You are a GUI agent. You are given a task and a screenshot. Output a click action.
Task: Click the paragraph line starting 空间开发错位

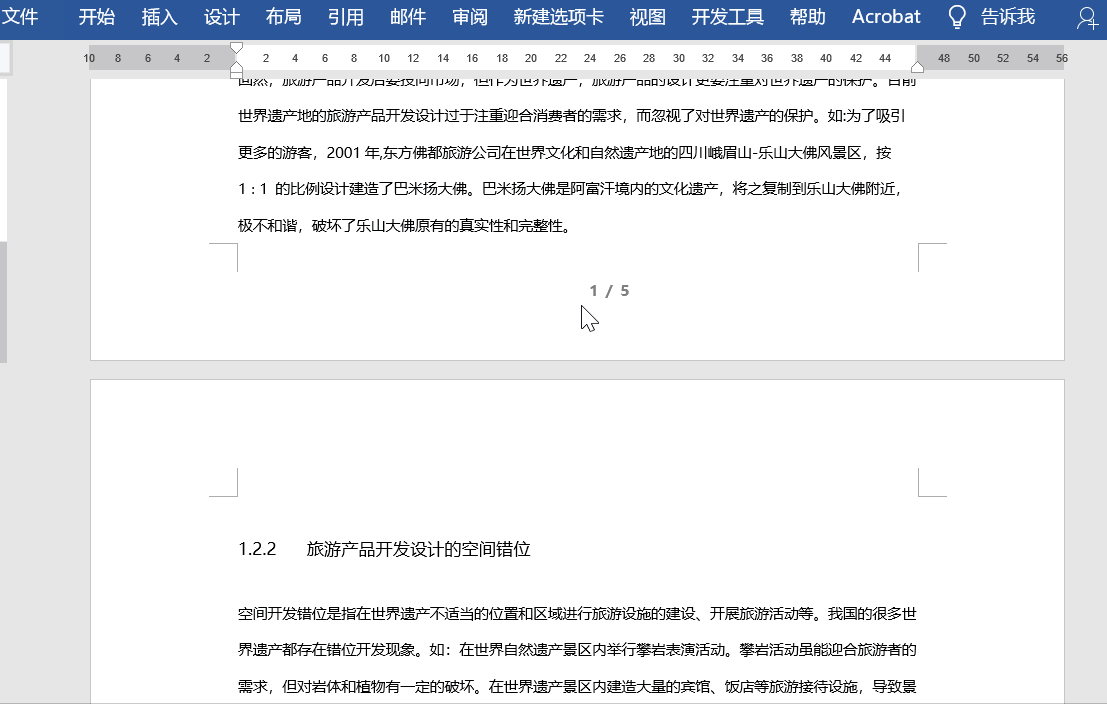point(577,614)
